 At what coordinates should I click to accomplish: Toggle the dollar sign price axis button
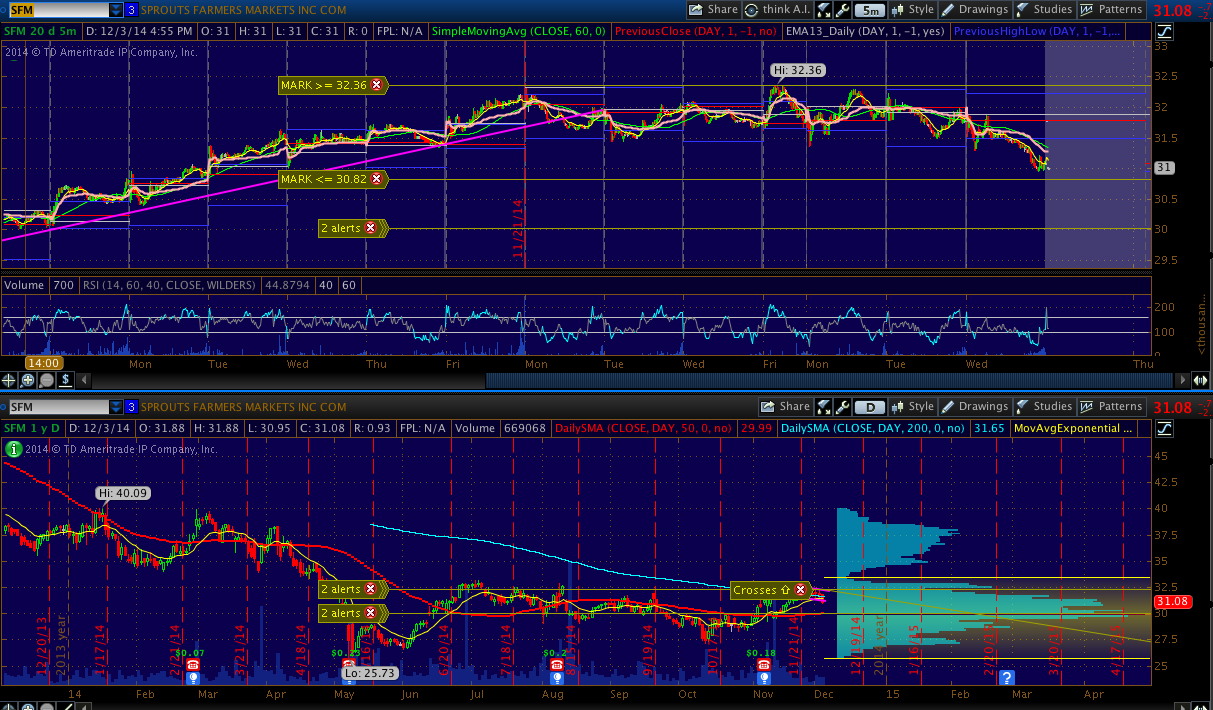tap(65, 380)
